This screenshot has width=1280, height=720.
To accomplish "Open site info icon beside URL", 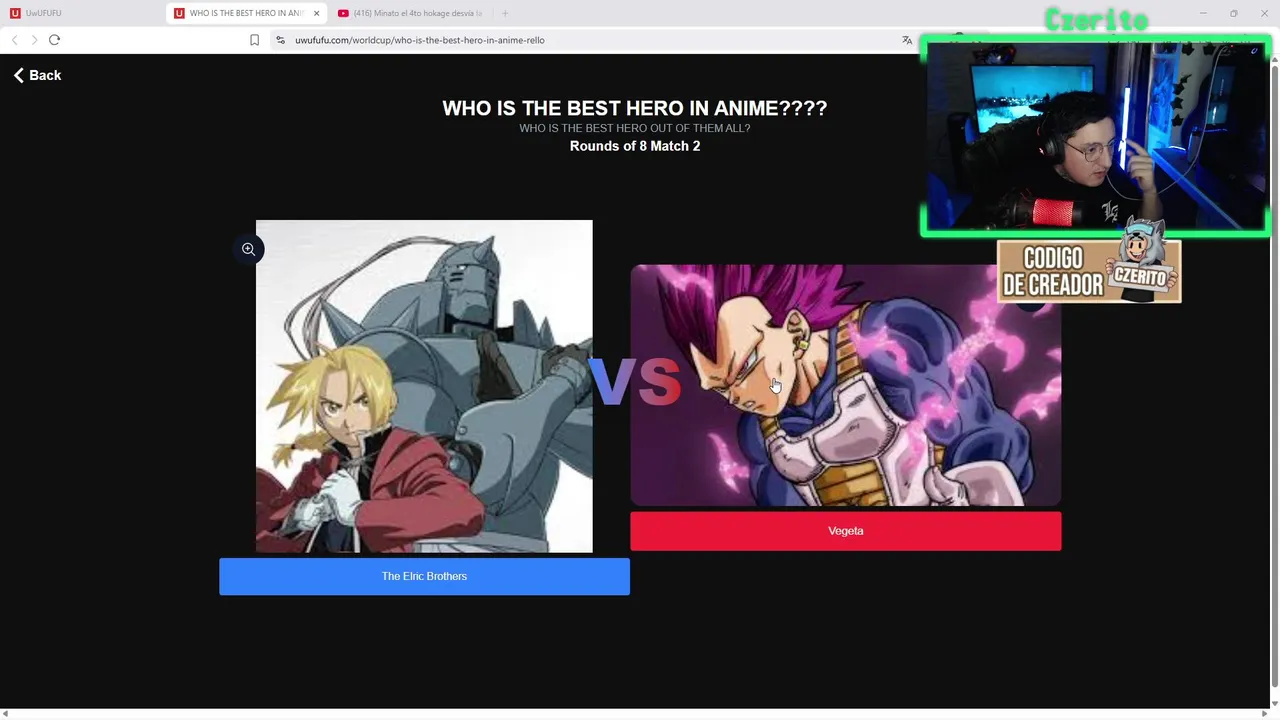I will point(280,40).
